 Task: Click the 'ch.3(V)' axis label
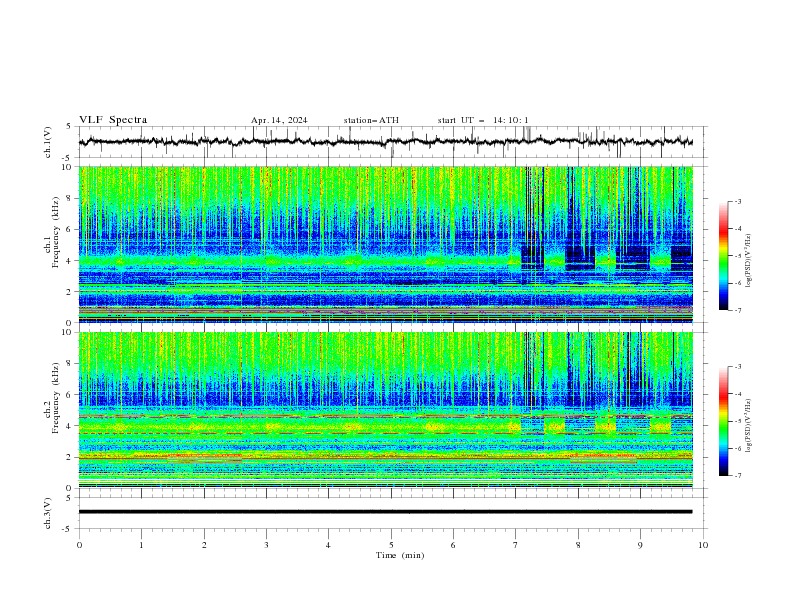[48, 513]
